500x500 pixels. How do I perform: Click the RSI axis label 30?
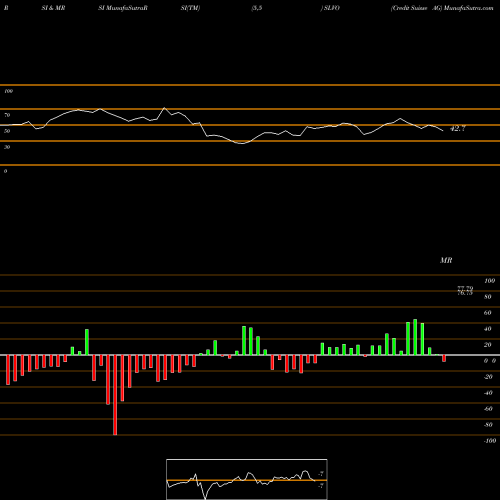pyautogui.click(x=7, y=147)
